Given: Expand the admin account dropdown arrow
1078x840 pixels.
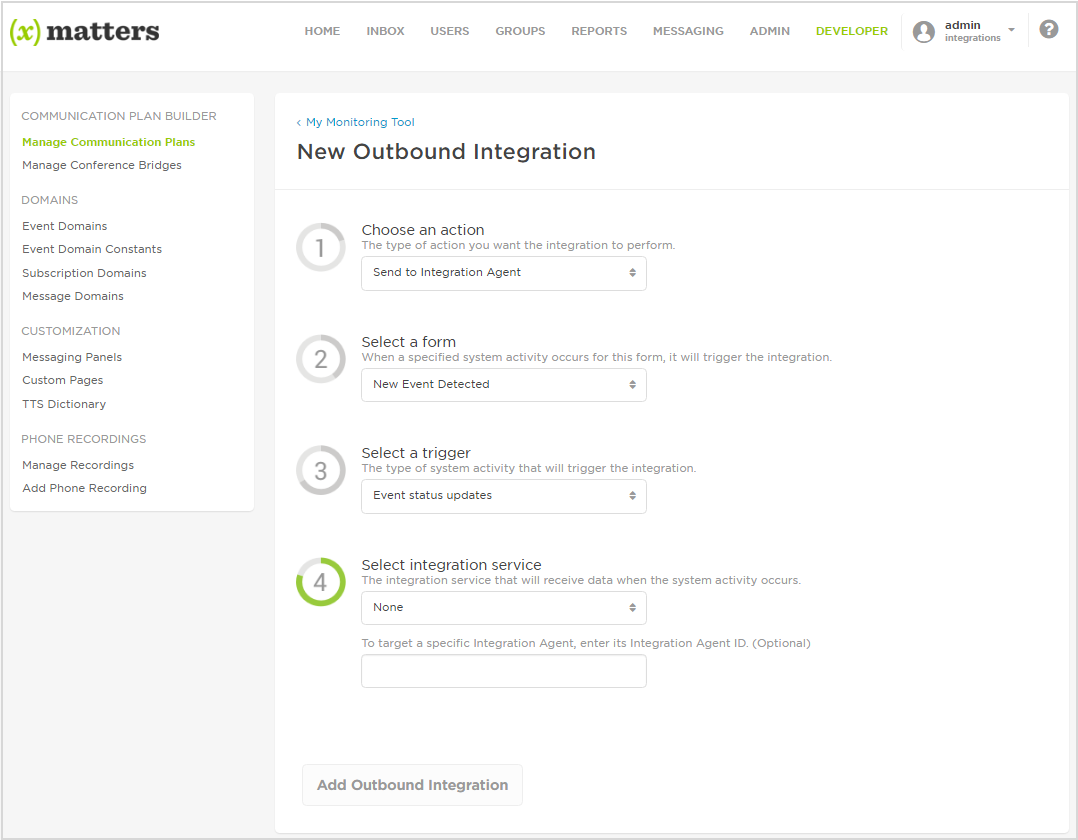Looking at the screenshot, I should (x=1011, y=30).
